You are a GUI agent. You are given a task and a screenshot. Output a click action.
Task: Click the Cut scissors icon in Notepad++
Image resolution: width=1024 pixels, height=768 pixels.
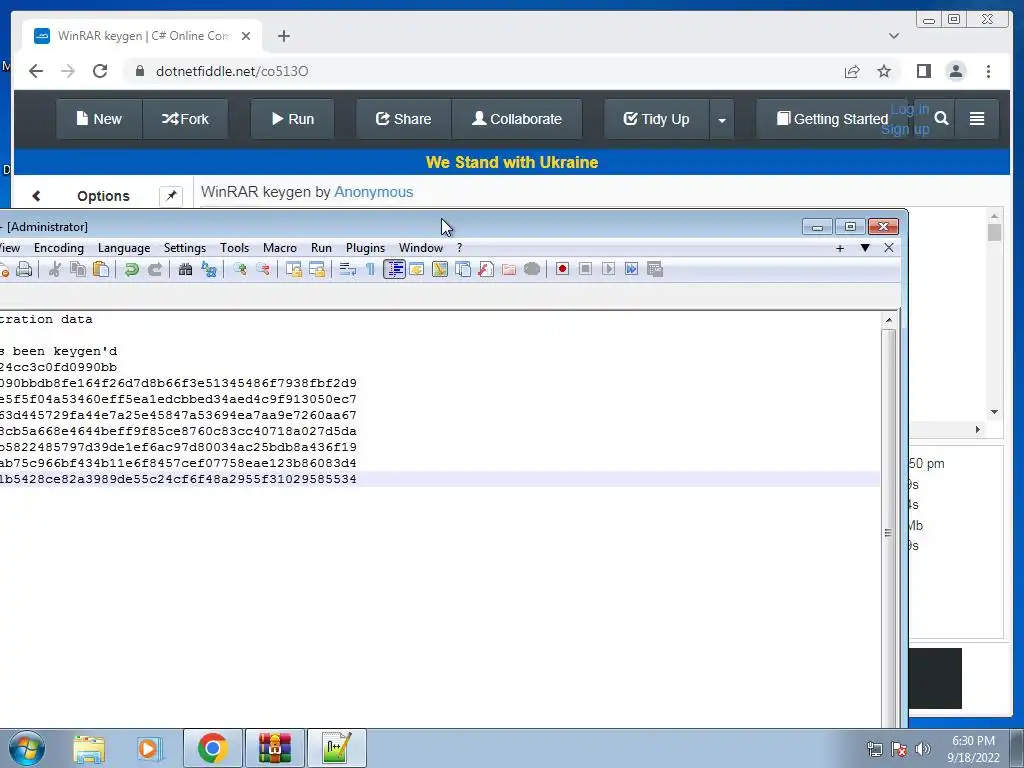[55, 269]
